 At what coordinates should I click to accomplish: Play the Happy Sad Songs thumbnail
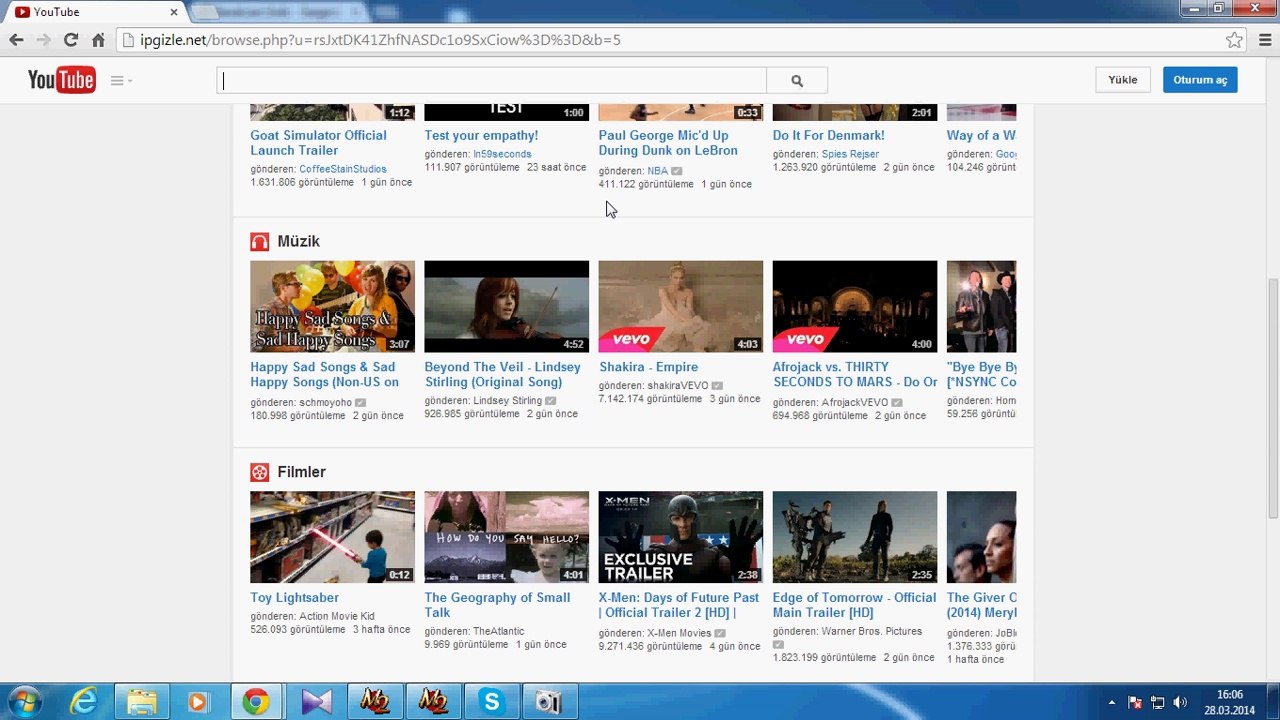332,306
